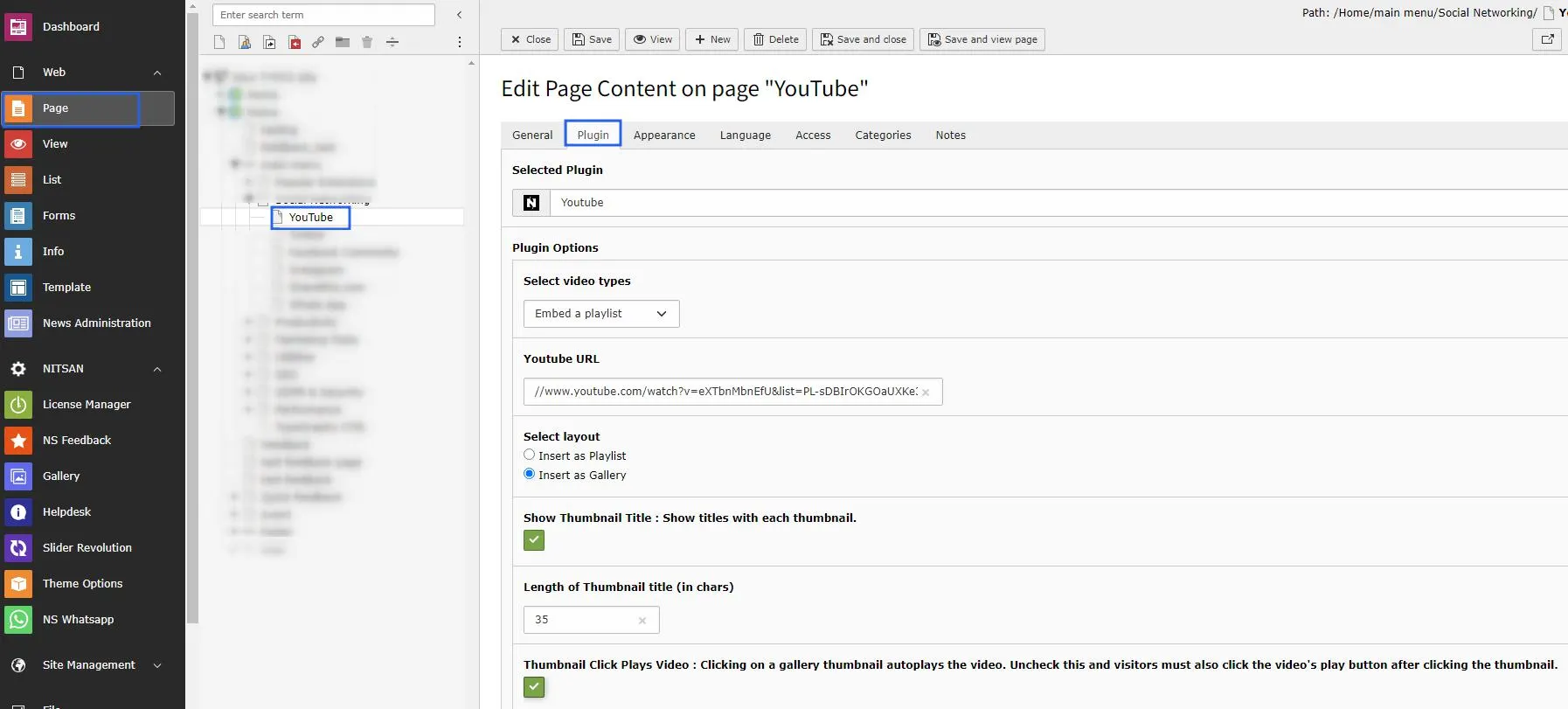Switch to the General tab
This screenshot has height=709, width=1568.
(x=532, y=136)
